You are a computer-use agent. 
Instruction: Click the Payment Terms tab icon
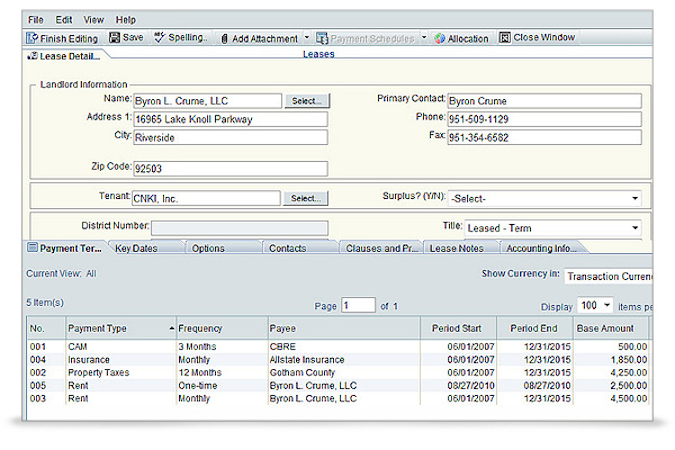pyautogui.click(x=32, y=247)
